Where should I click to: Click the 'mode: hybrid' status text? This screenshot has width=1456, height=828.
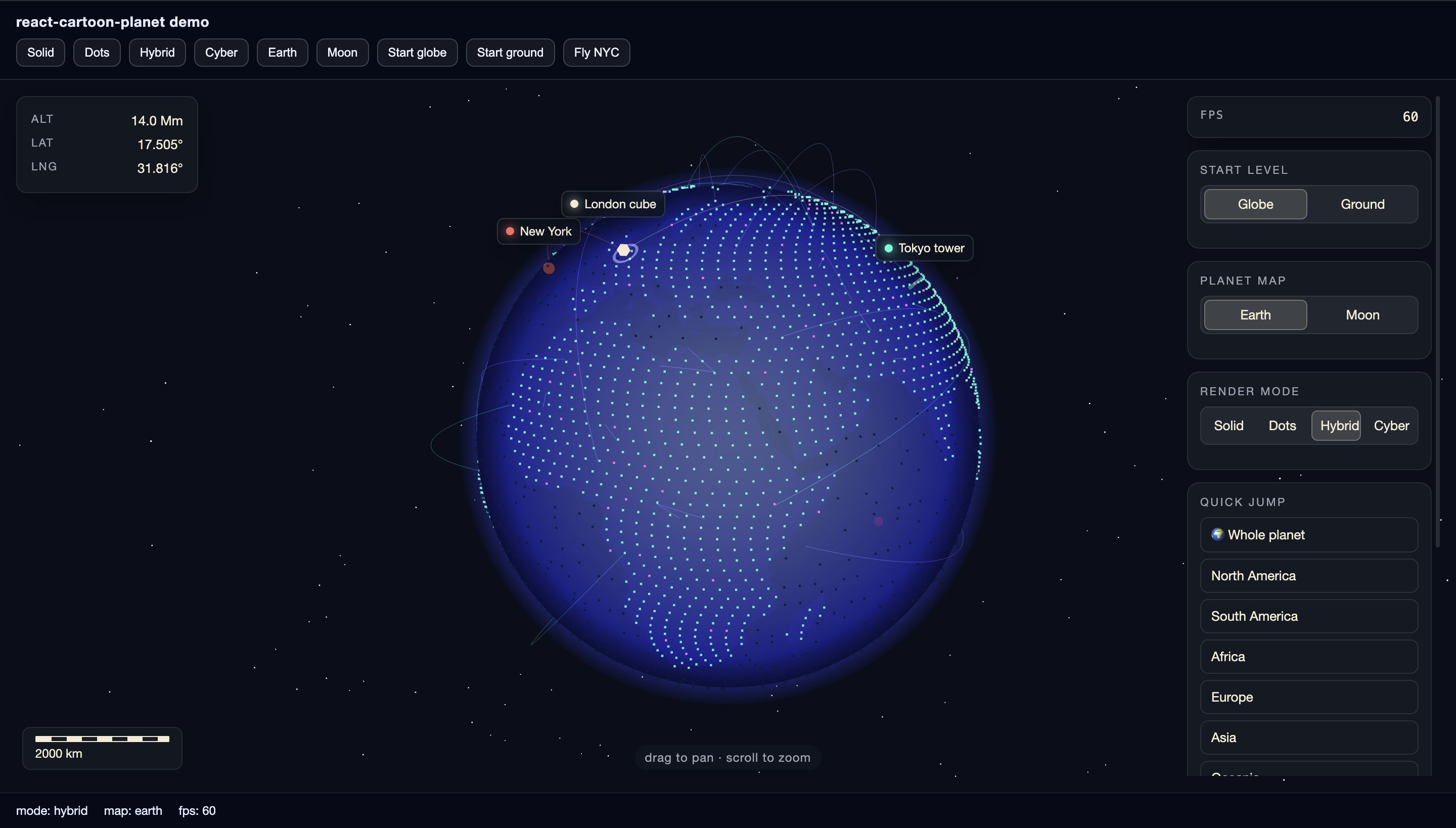(x=52, y=810)
